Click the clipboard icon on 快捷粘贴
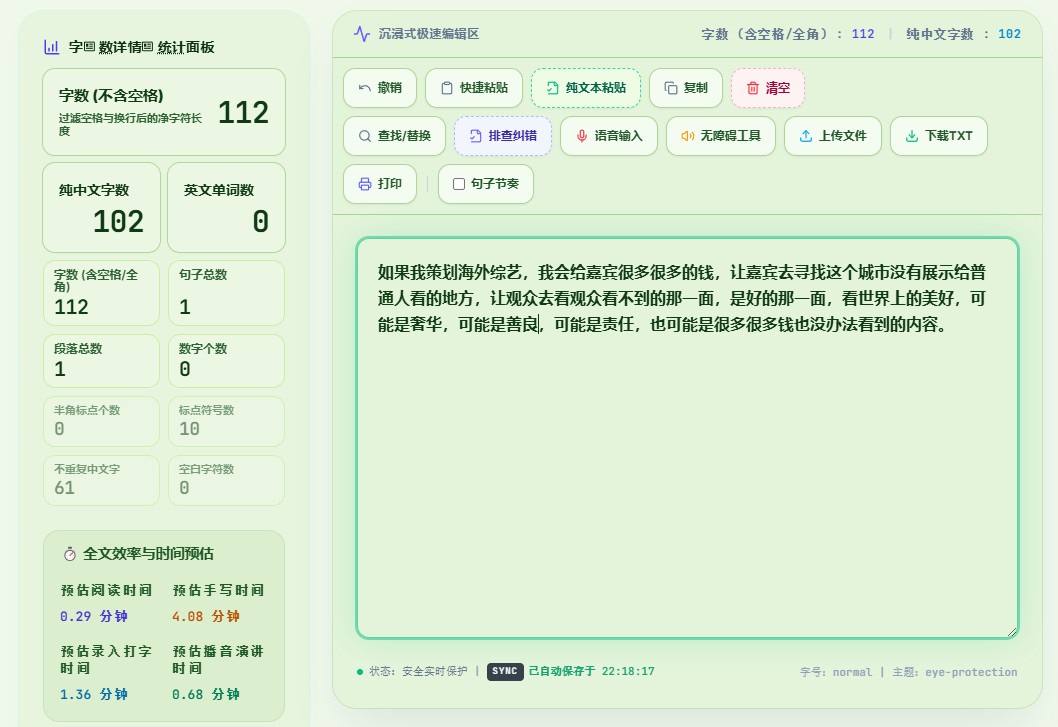Viewport: 1058px width, 727px height. 447,88
